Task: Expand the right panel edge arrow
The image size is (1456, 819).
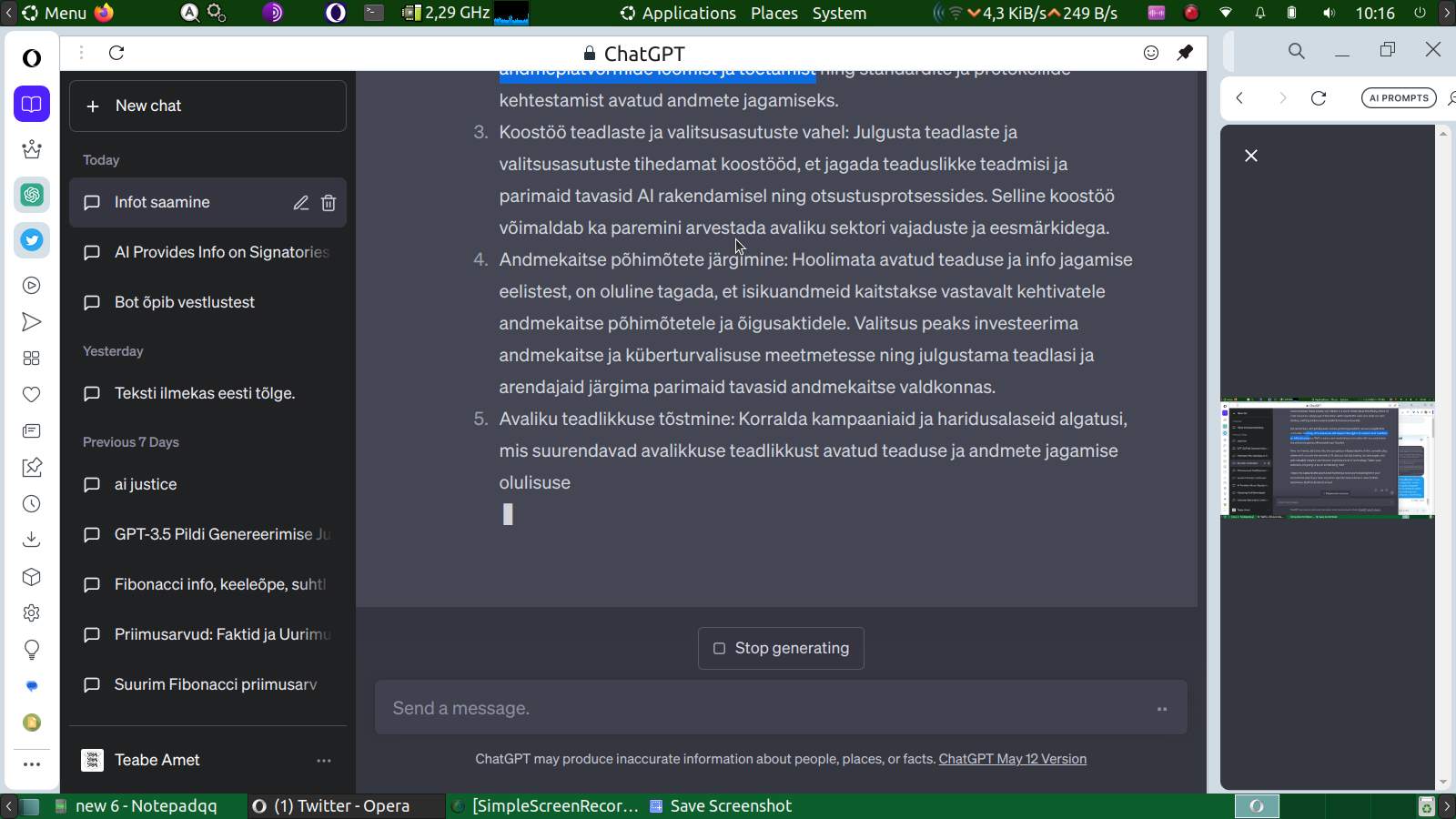Action: (1447, 13)
